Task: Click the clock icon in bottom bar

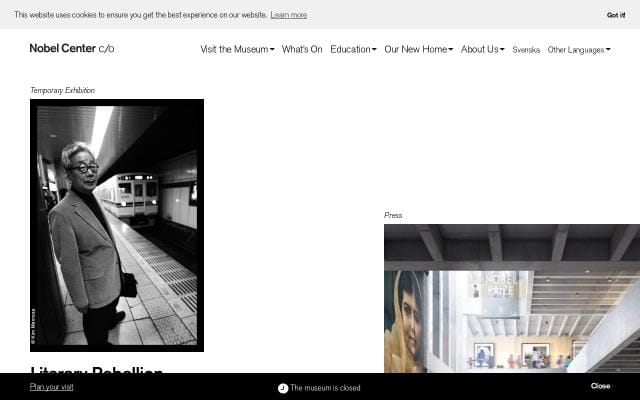Action: click(283, 388)
